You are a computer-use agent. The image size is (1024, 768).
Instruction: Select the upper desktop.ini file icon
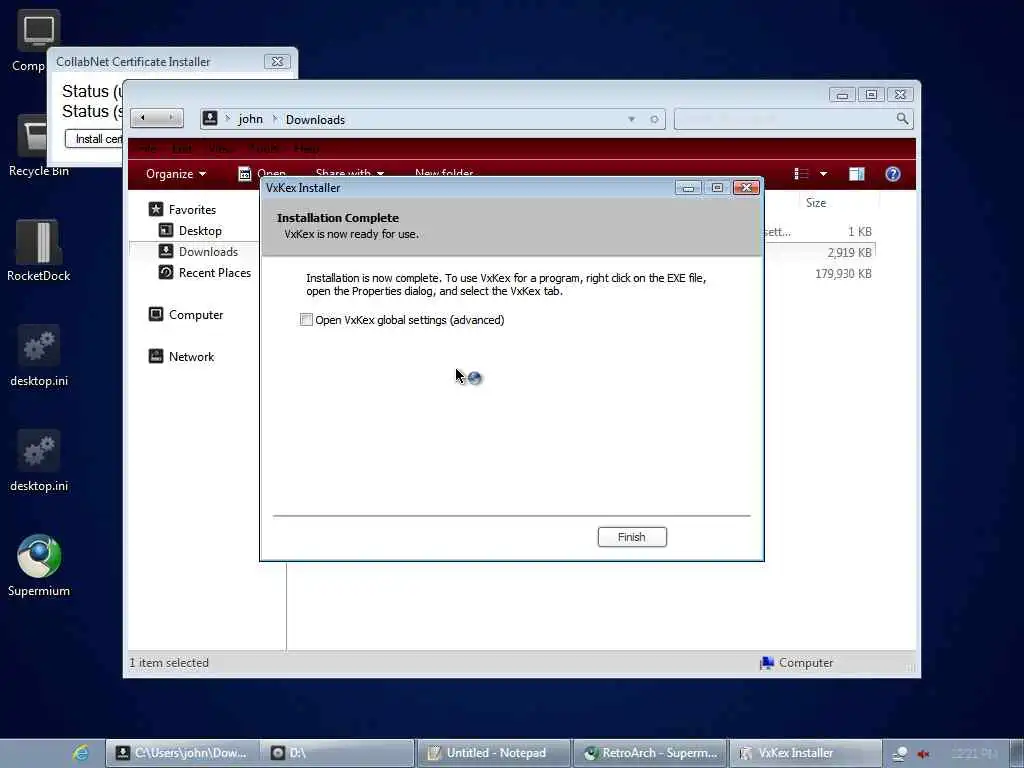point(39,356)
